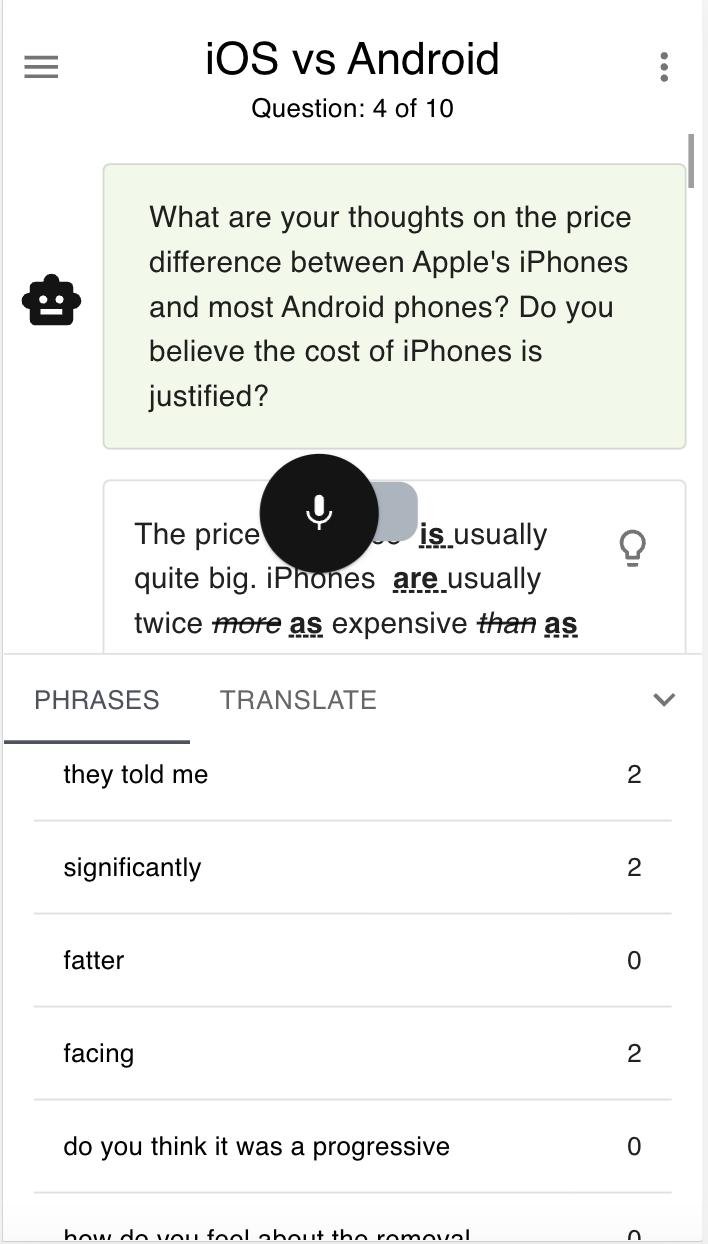
Task: Toggle the gray switch behind the microphone
Action: click(x=396, y=510)
